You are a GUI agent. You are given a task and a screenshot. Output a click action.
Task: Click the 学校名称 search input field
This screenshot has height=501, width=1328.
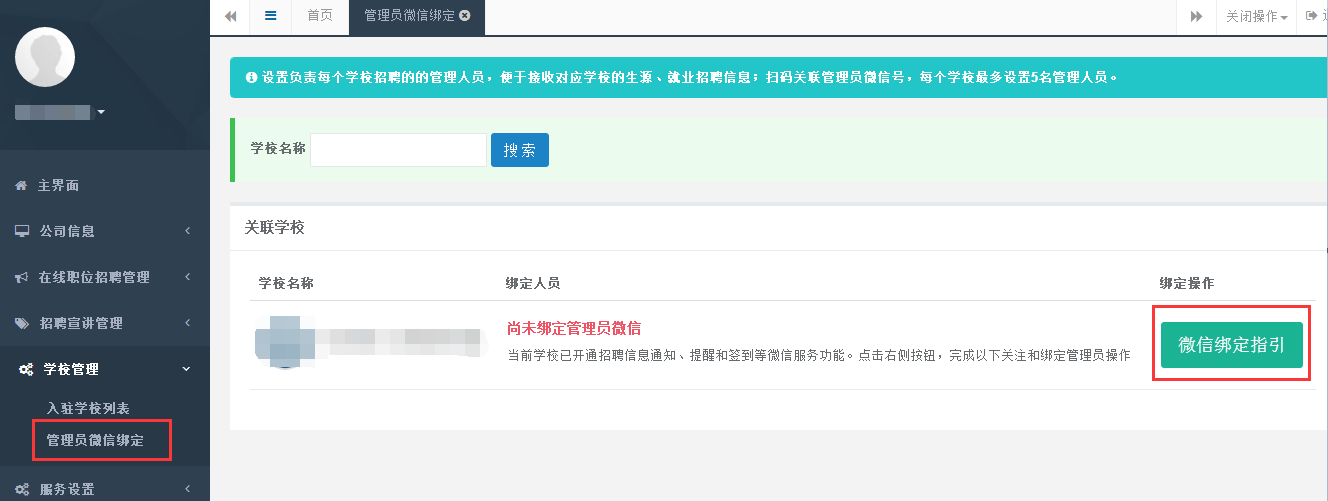[x=398, y=150]
